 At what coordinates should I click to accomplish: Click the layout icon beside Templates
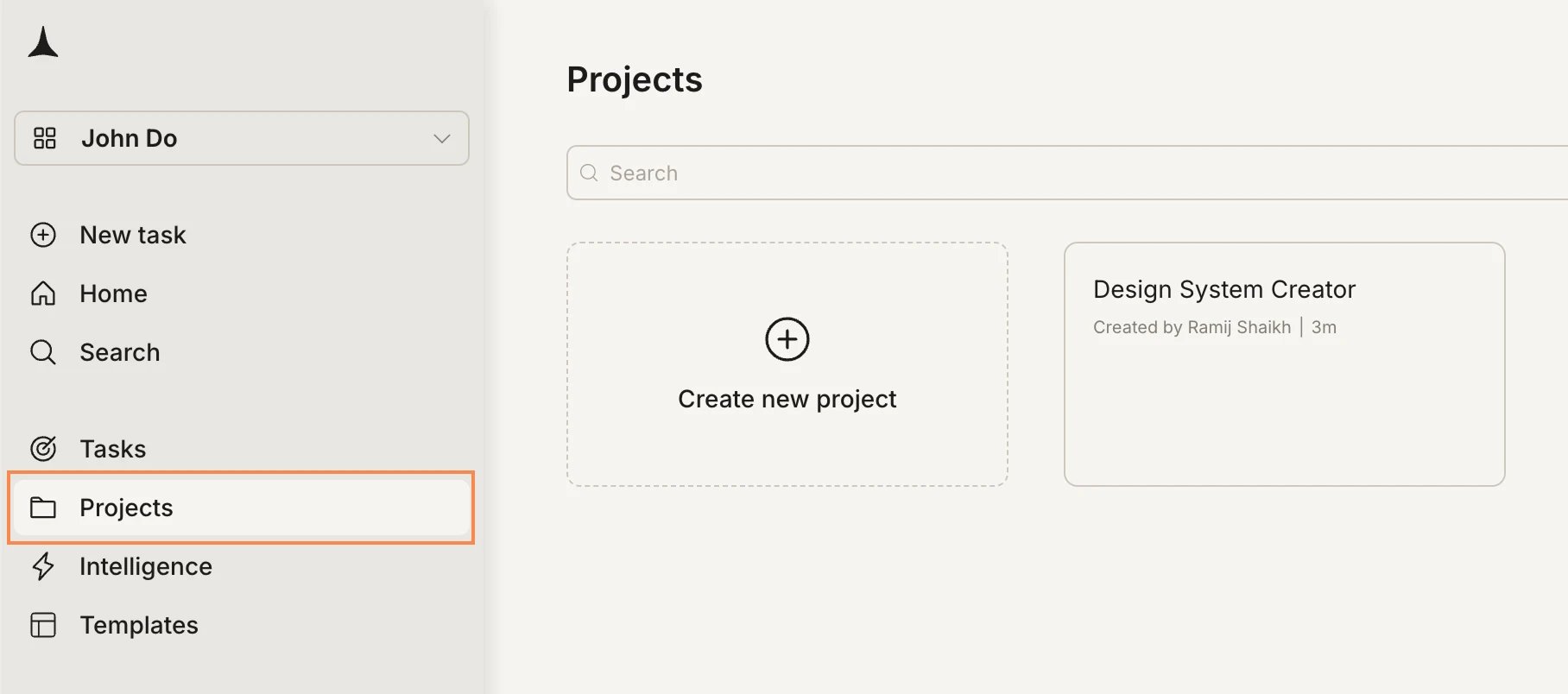coord(43,625)
